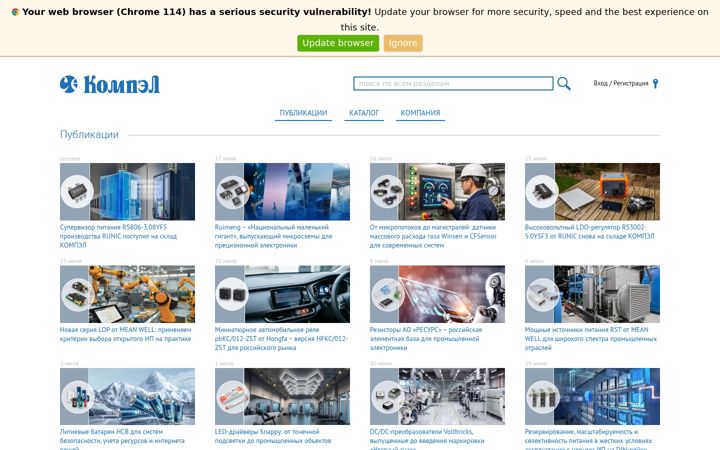This screenshot has height=450, width=720.
Task: Click the Компэл logo
Action: tap(110, 84)
